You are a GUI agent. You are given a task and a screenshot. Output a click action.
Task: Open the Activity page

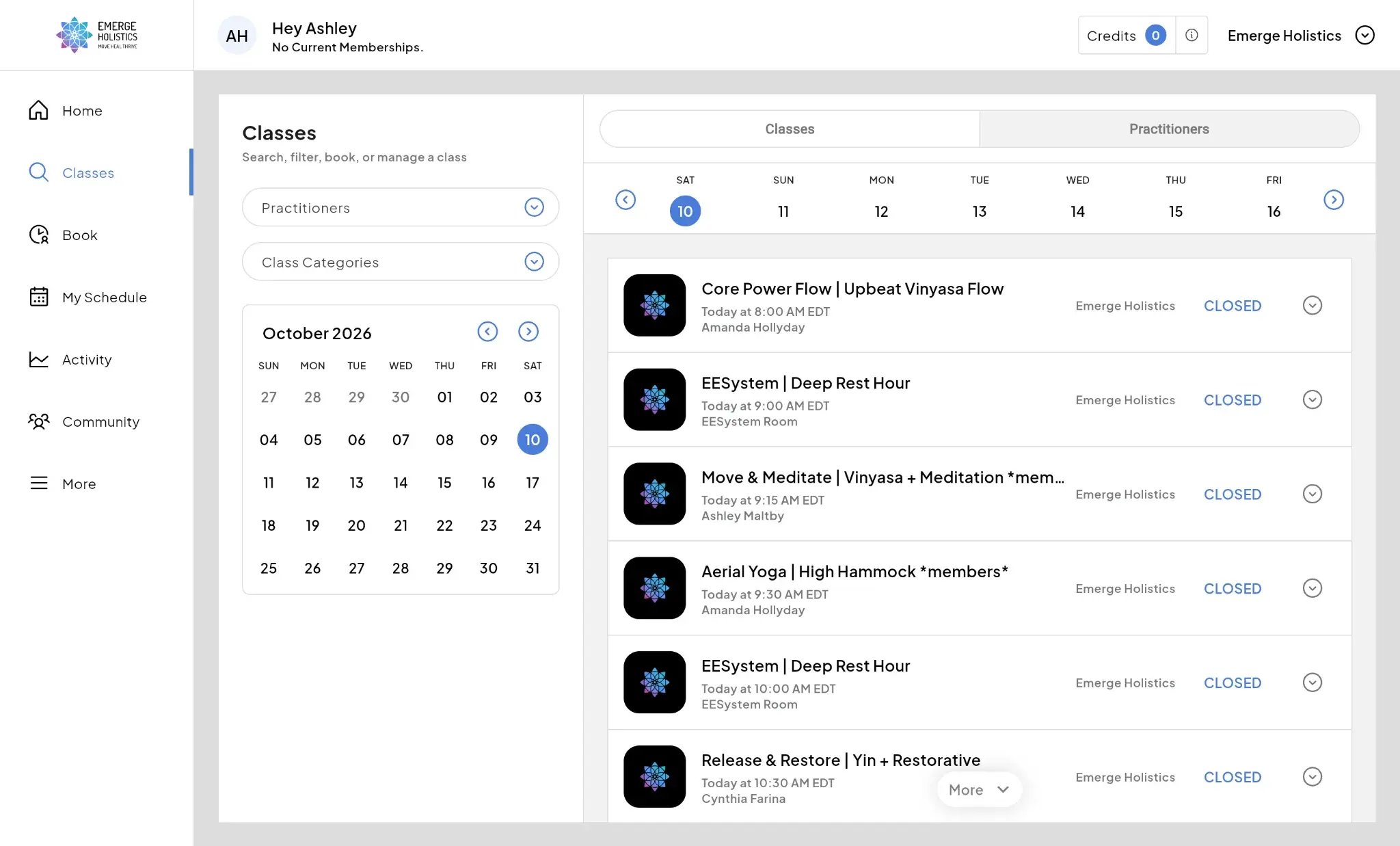tap(70, 359)
